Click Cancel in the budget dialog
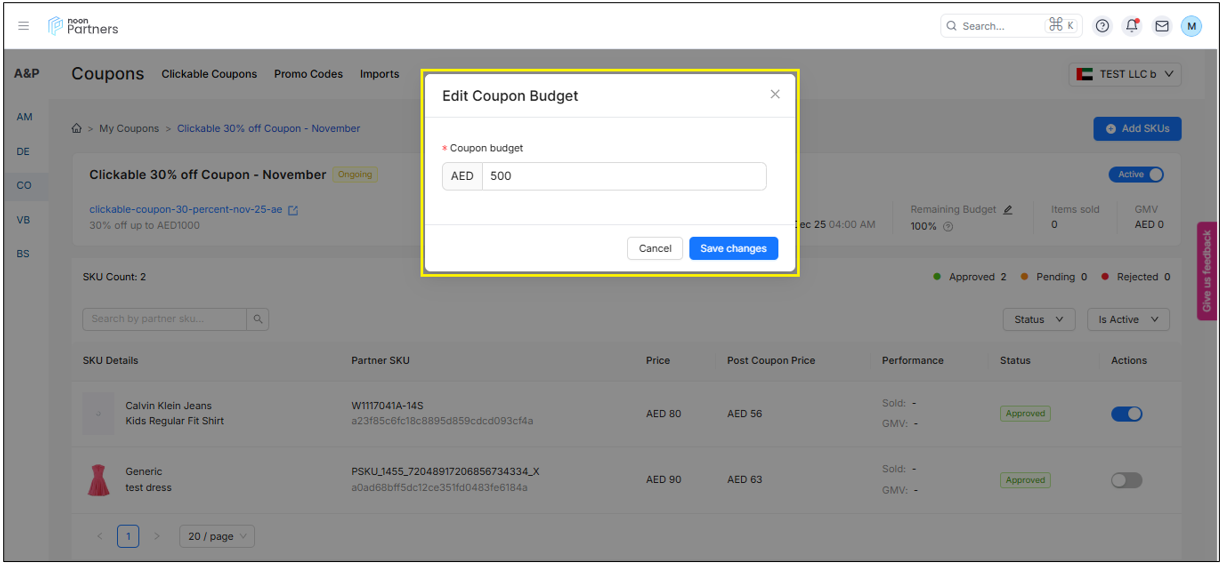This screenshot has height=565, width=1223. pyautogui.click(x=655, y=249)
